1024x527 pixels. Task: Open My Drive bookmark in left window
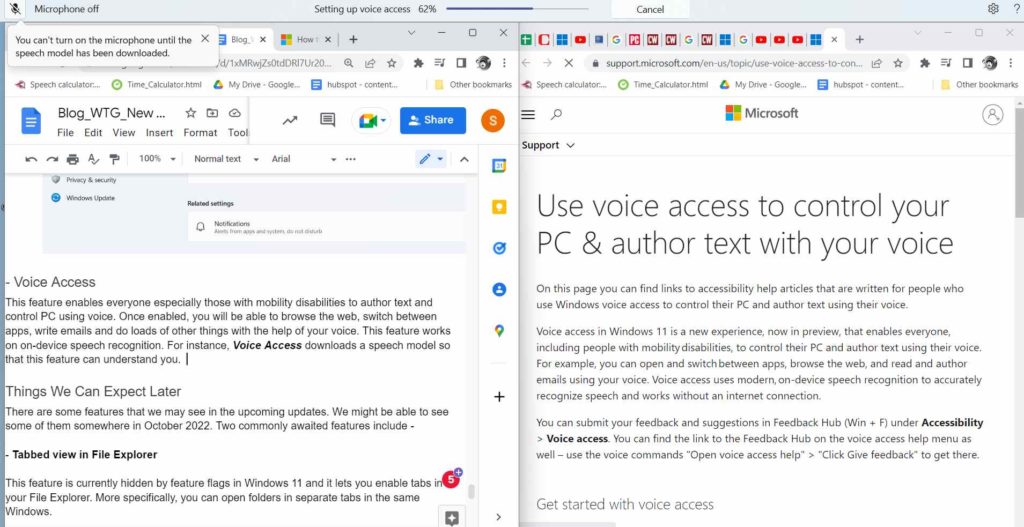coord(256,84)
